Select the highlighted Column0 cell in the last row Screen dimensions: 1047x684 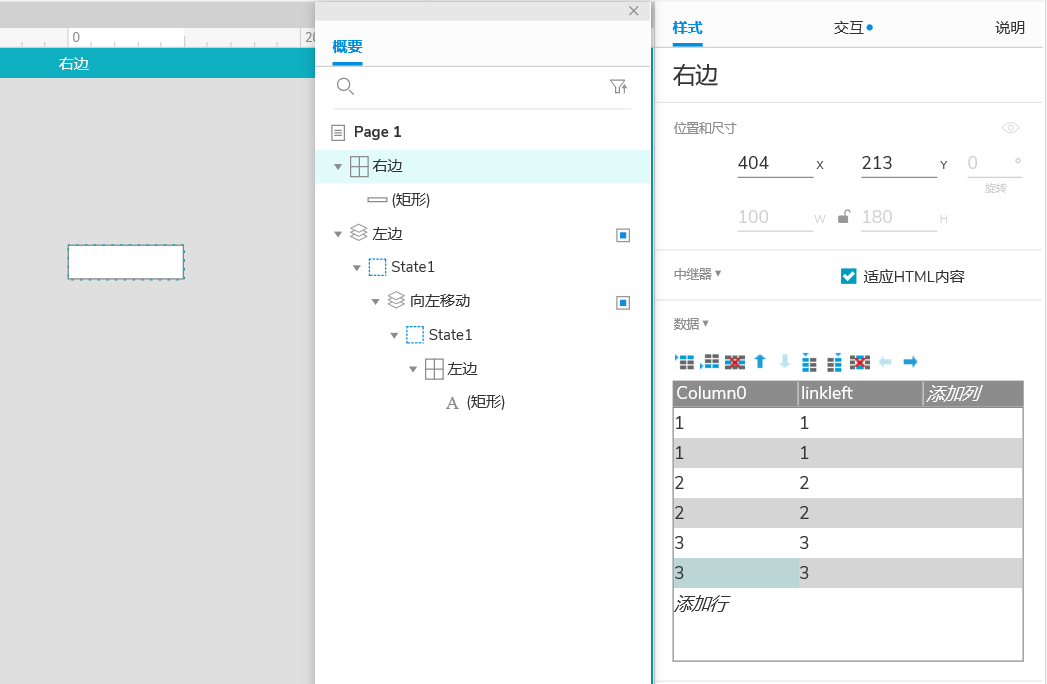click(736, 573)
